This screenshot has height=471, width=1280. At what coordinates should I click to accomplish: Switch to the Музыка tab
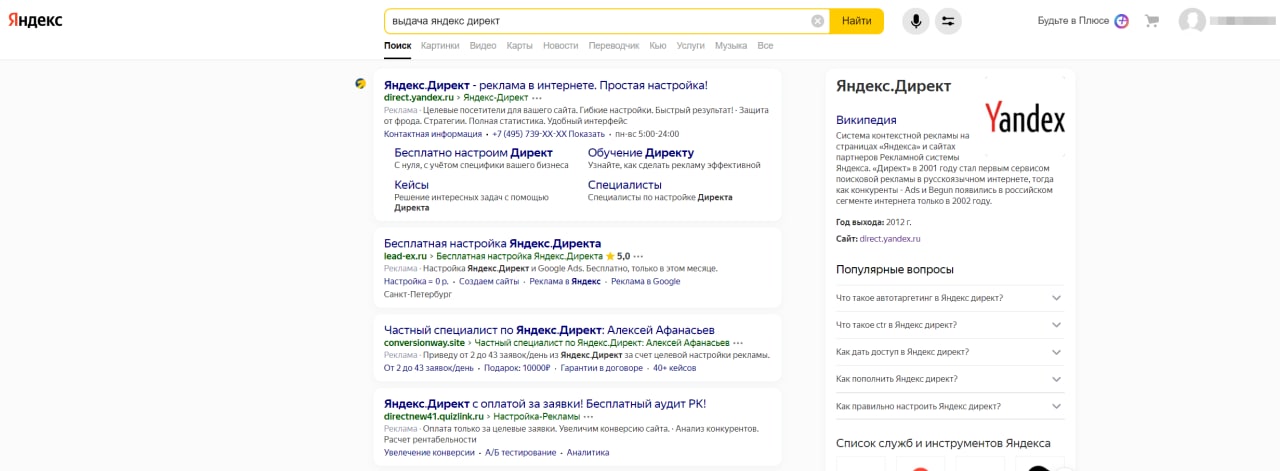pyautogui.click(x=731, y=46)
